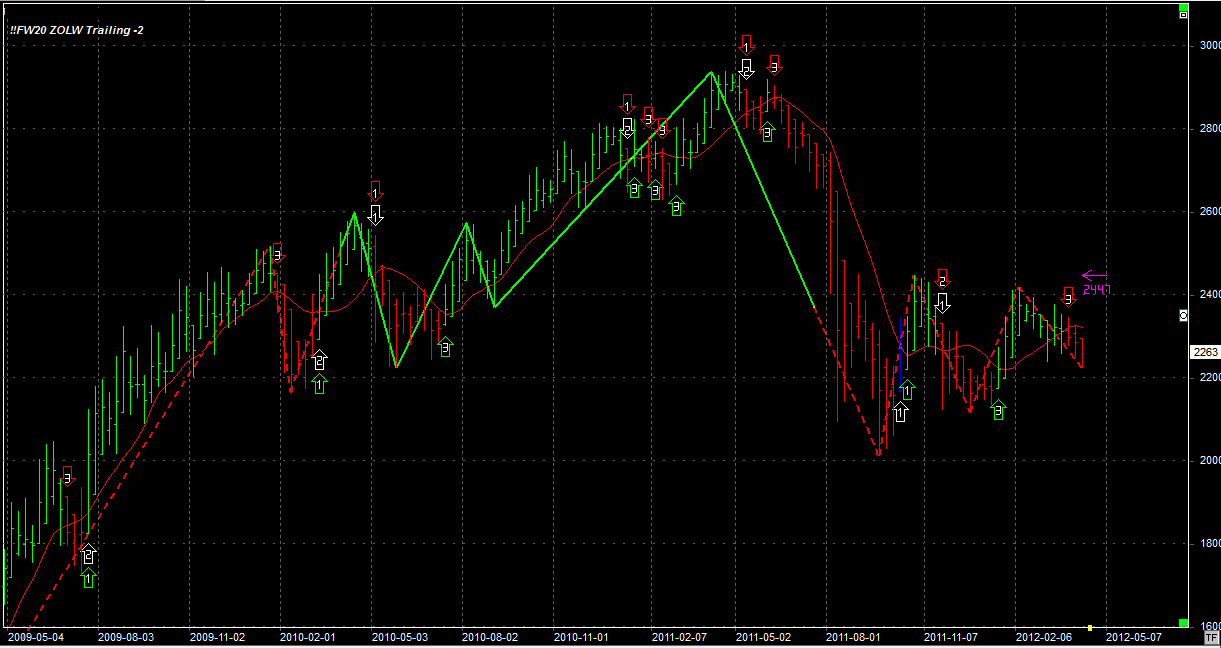
Task: Click the 2012-05-07 date label
Action: [1132, 636]
